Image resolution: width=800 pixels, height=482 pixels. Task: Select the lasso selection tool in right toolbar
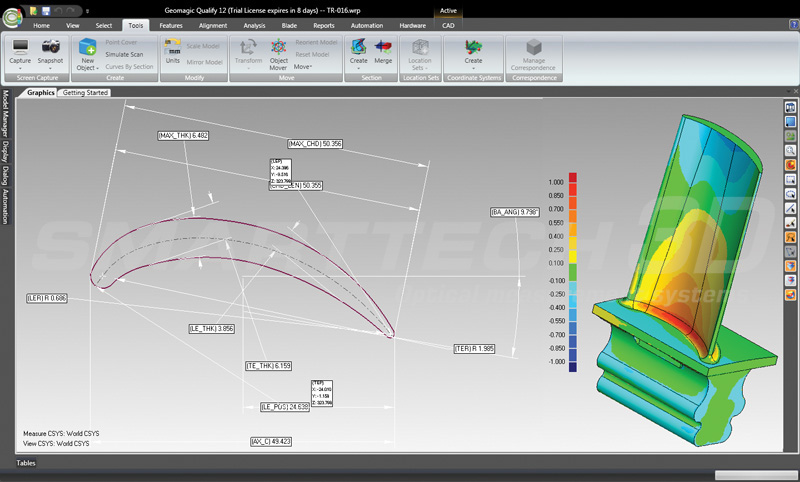790,194
